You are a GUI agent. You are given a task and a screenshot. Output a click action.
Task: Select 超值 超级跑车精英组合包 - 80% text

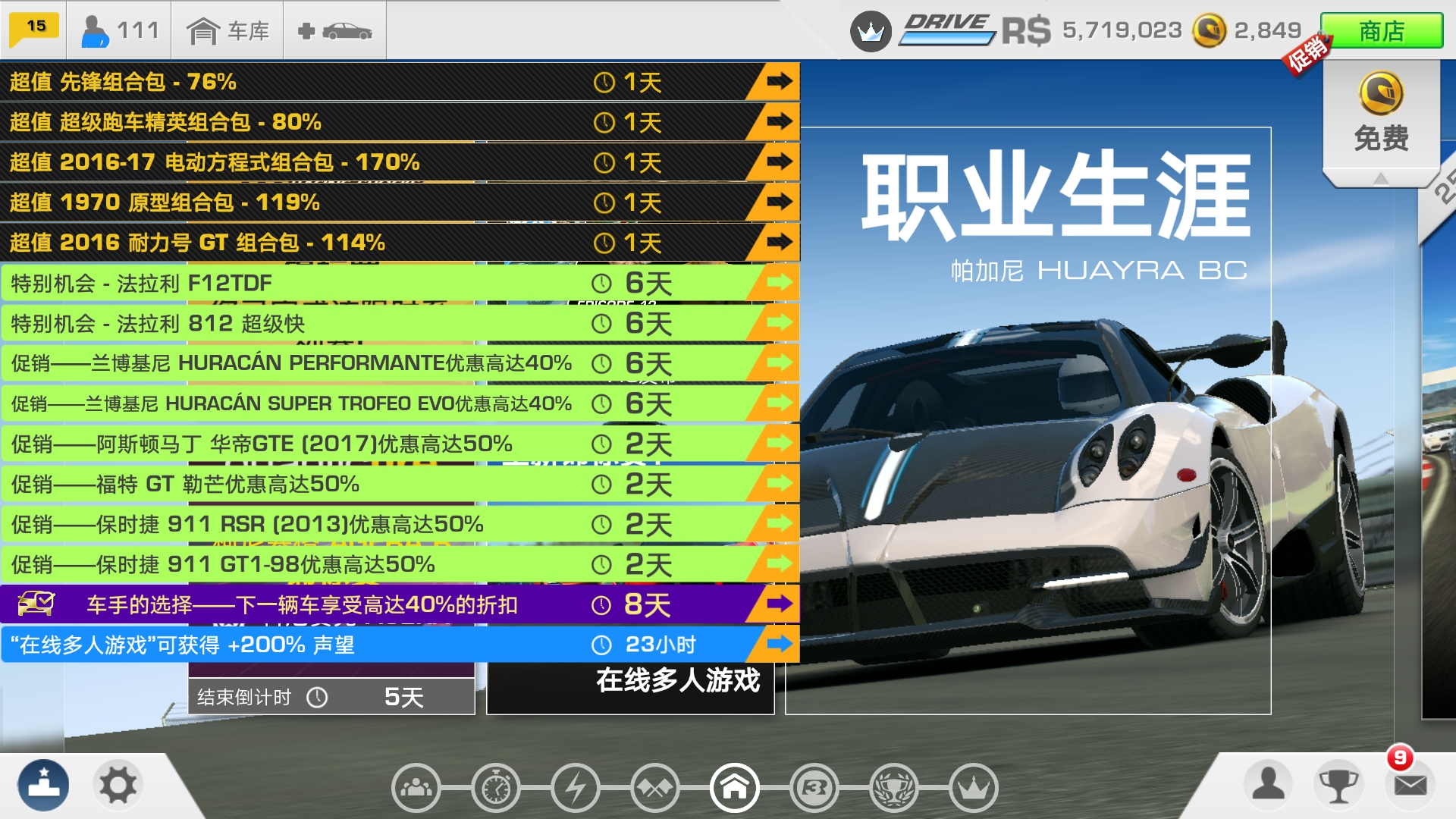click(x=165, y=121)
